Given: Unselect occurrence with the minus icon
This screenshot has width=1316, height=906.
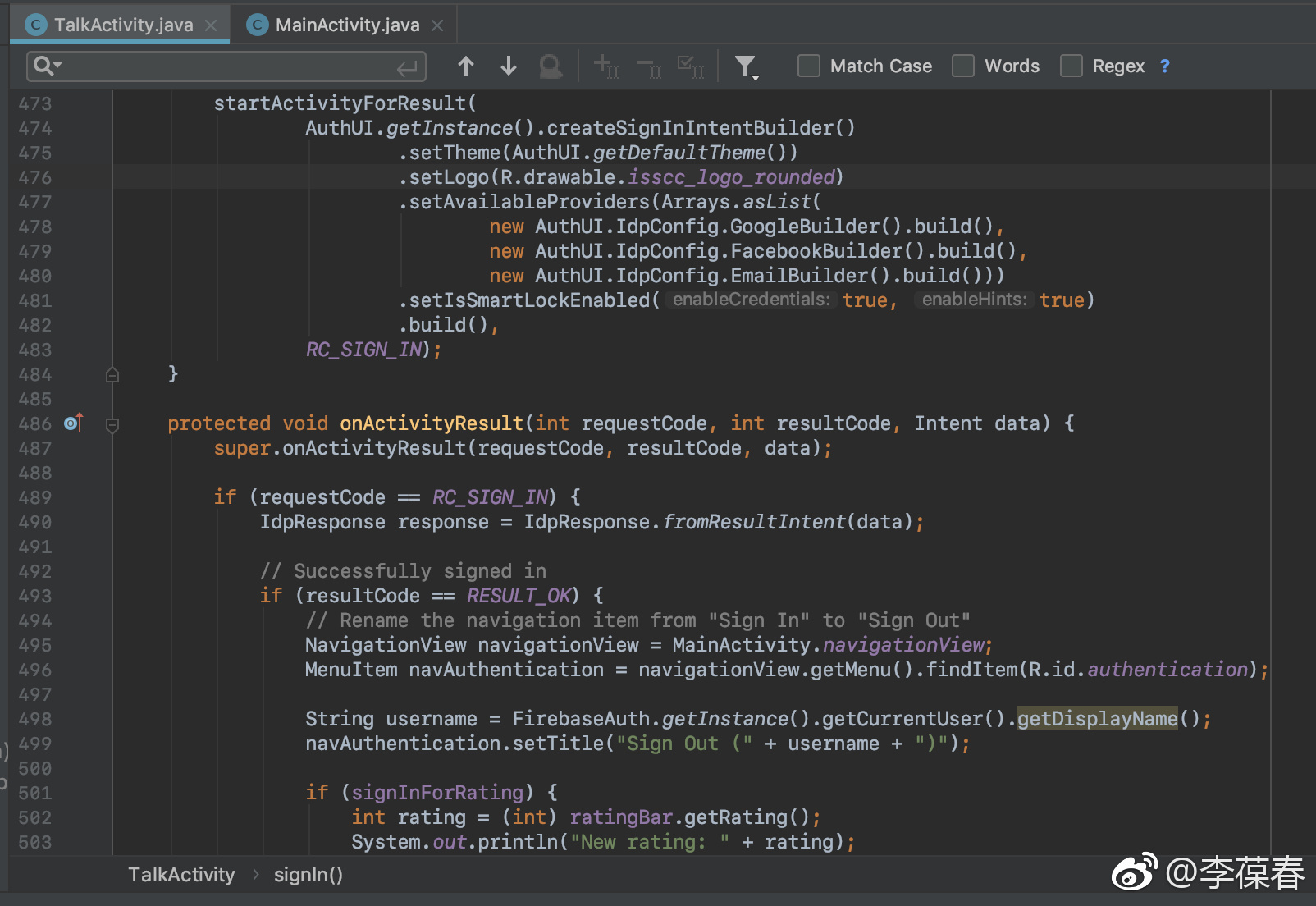Looking at the screenshot, I should [649, 66].
